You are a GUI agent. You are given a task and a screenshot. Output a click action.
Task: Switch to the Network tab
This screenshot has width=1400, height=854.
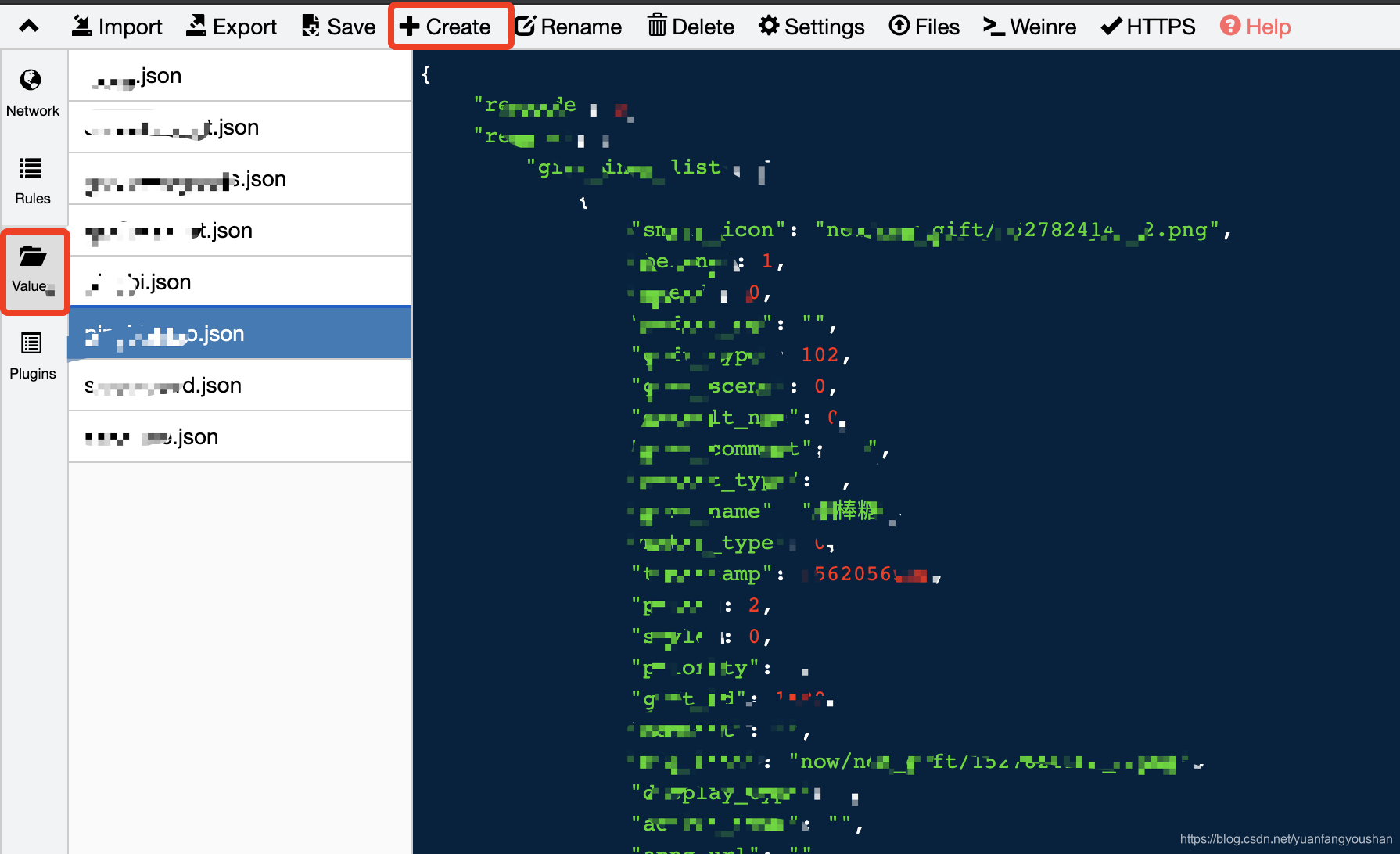point(32,93)
